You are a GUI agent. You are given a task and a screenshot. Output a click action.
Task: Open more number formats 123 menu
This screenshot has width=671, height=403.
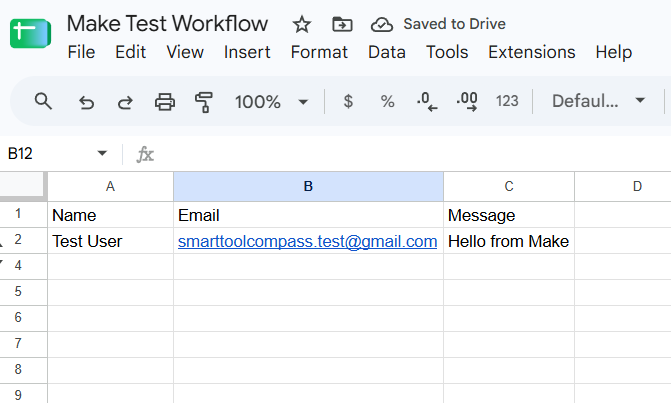pos(507,101)
